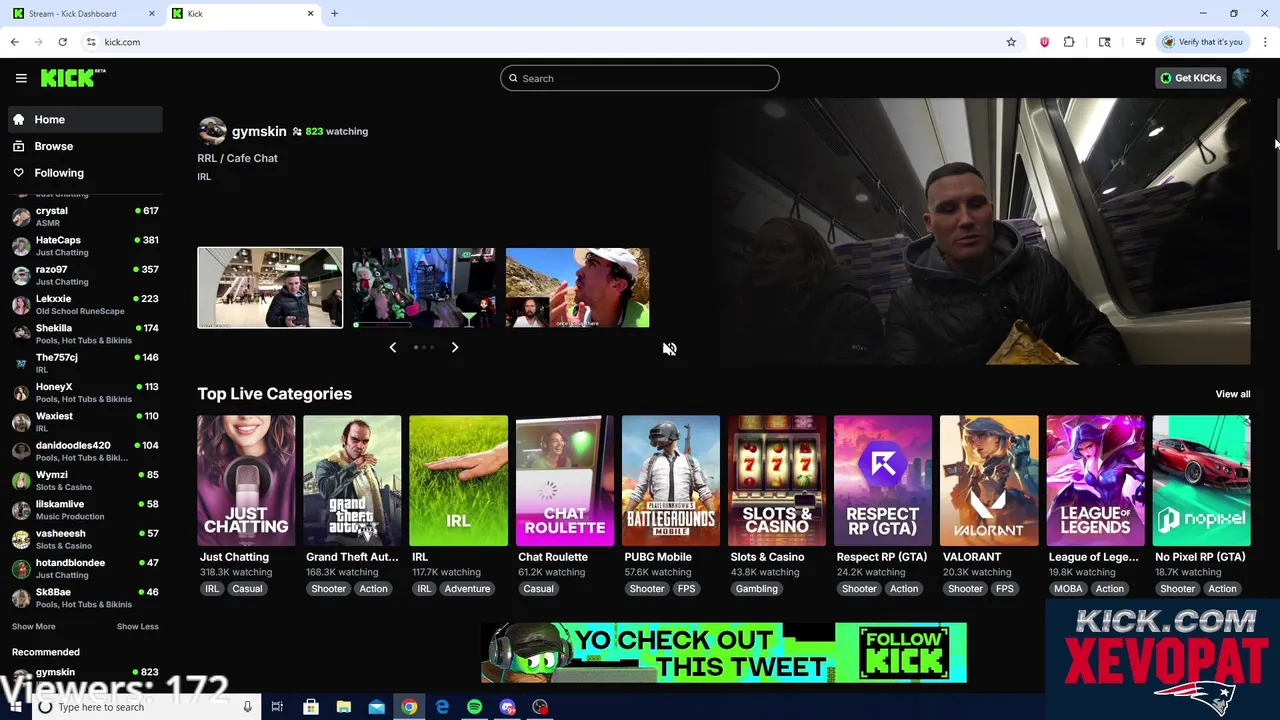Go to Home in the sidebar

point(85,119)
